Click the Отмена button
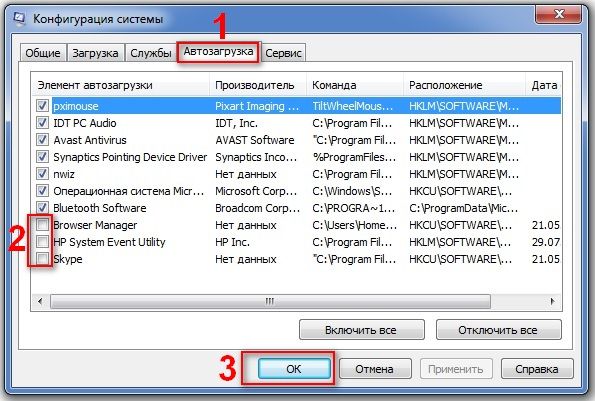This screenshot has height=401, width=595. coord(375,369)
